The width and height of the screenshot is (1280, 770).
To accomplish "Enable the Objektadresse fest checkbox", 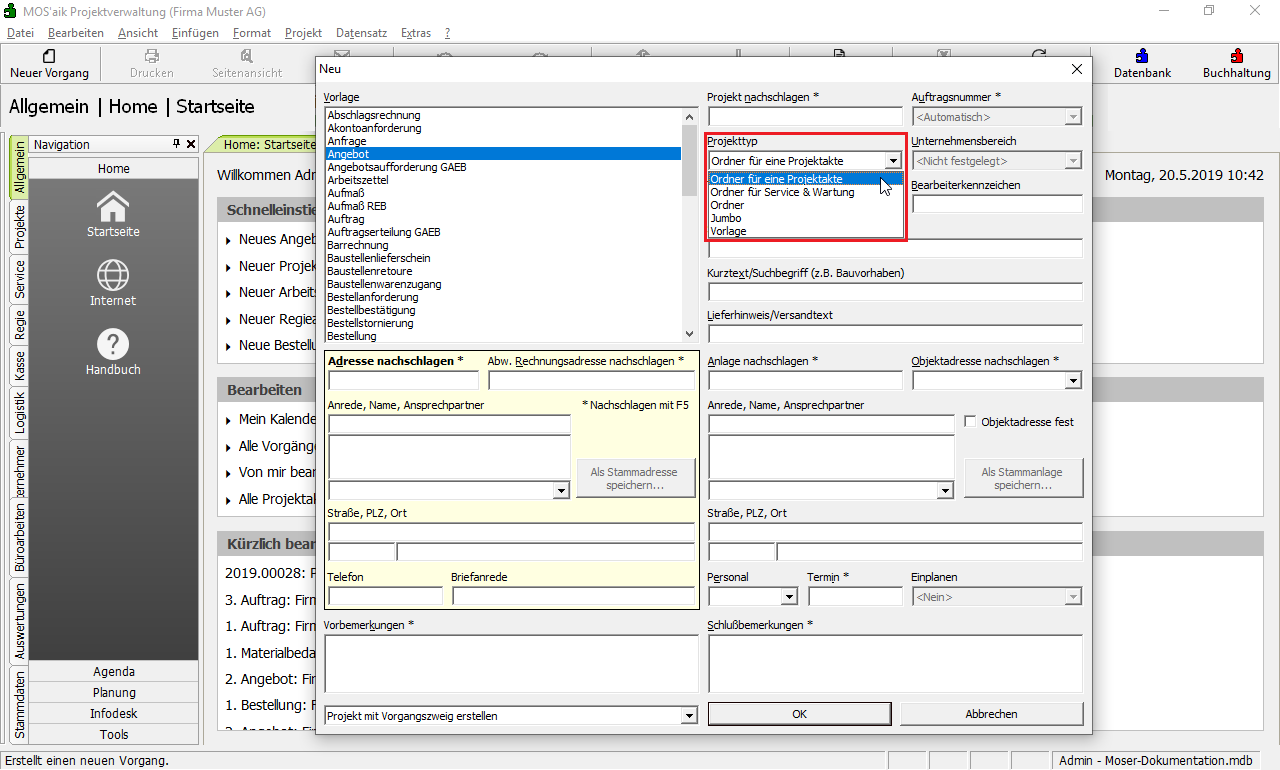I will click(x=970, y=422).
